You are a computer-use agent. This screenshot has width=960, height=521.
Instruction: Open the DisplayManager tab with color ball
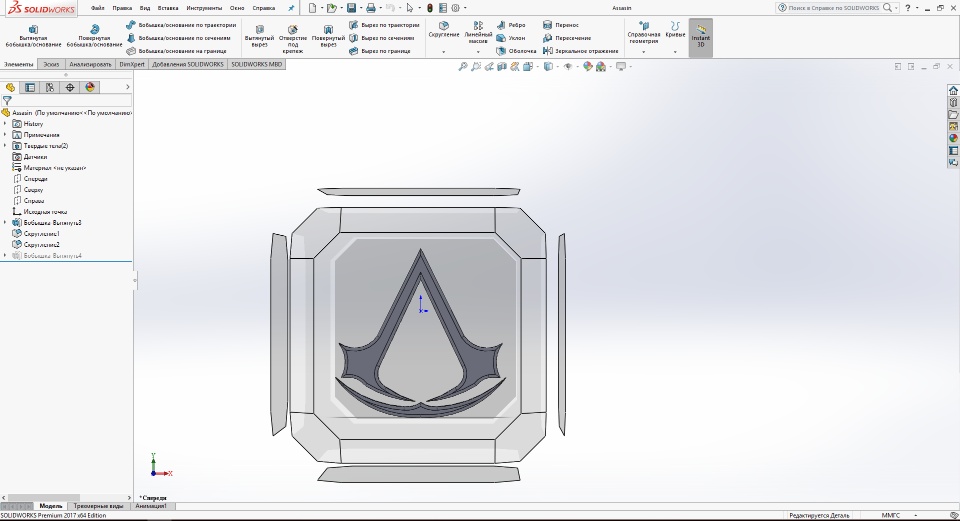[x=89, y=87]
